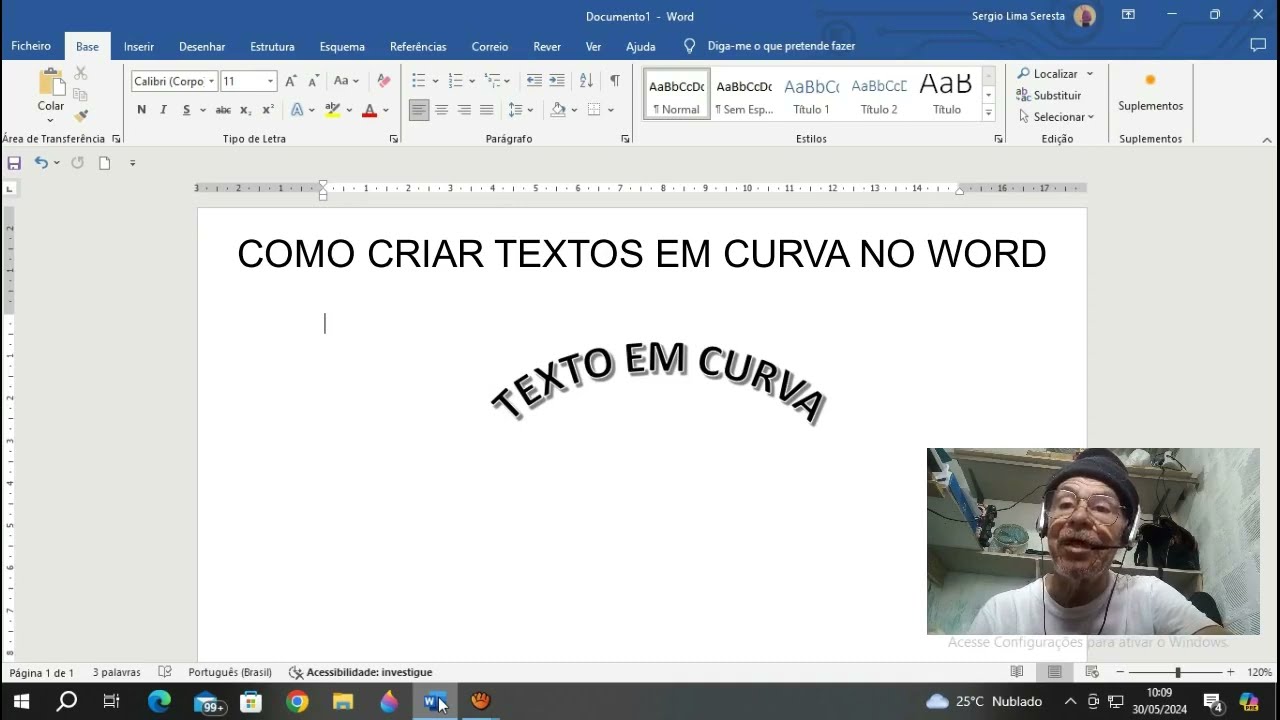This screenshot has height=720, width=1280.
Task: Decrease paragraph indent
Action: coord(534,81)
